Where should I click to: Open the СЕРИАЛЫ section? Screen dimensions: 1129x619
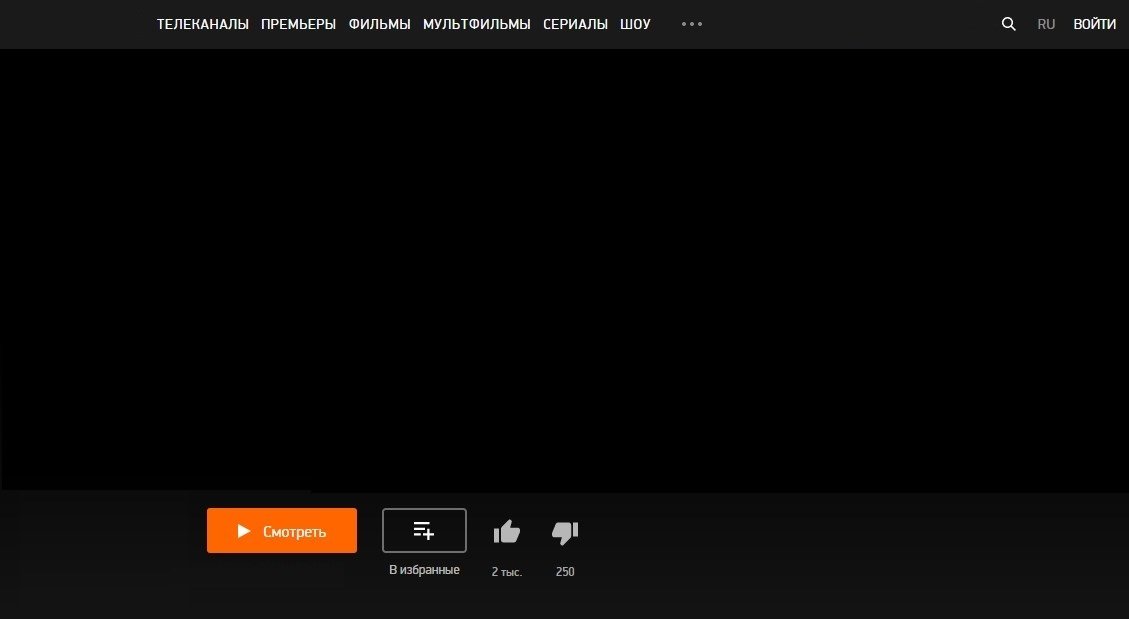tap(575, 24)
